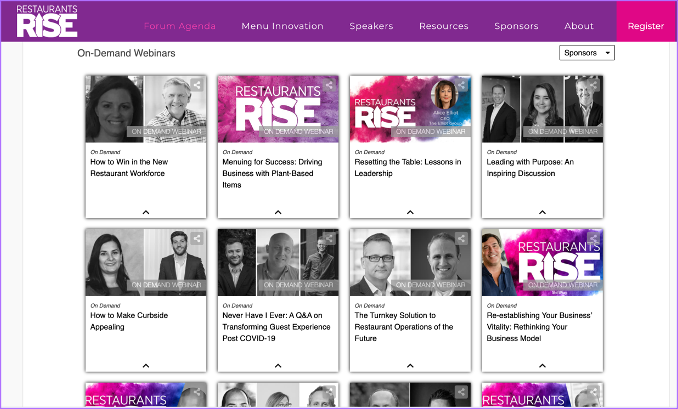Open How to Win in the New Restaurant Workforce title
This screenshot has width=678, height=409.
(x=129, y=167)
